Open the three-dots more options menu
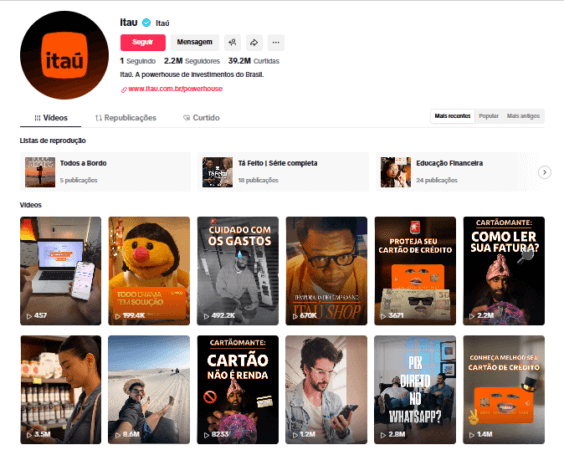Image resolution: width=564 pixels, height=450 pixels. pyautogui.click(x=276, y=42)
